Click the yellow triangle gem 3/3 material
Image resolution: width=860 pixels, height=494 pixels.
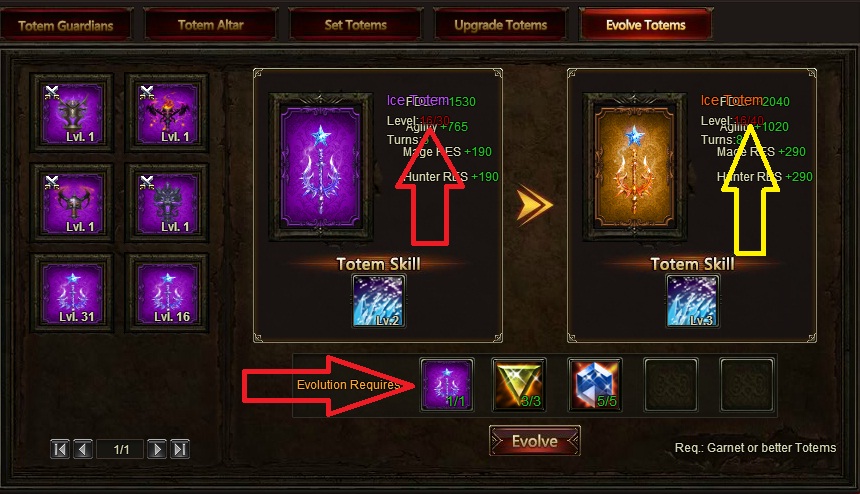tap(519, 385)
